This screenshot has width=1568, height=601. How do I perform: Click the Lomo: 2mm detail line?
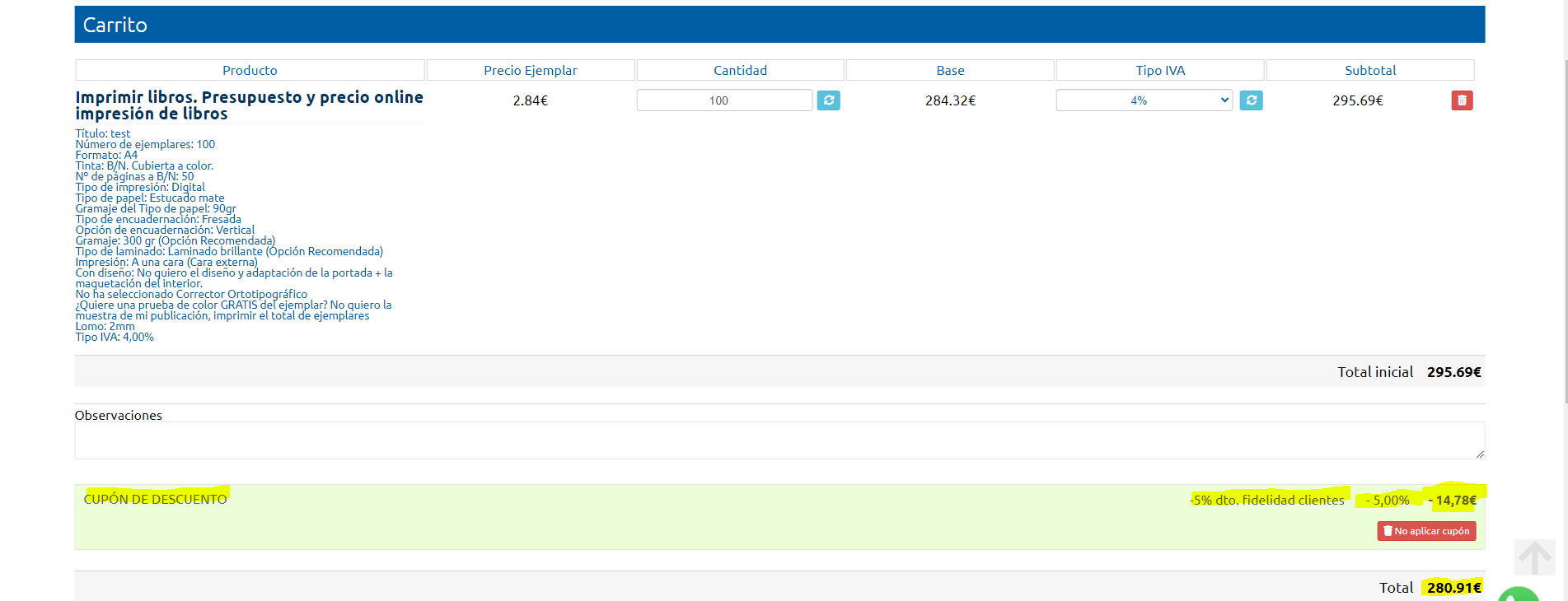[105, 326]
